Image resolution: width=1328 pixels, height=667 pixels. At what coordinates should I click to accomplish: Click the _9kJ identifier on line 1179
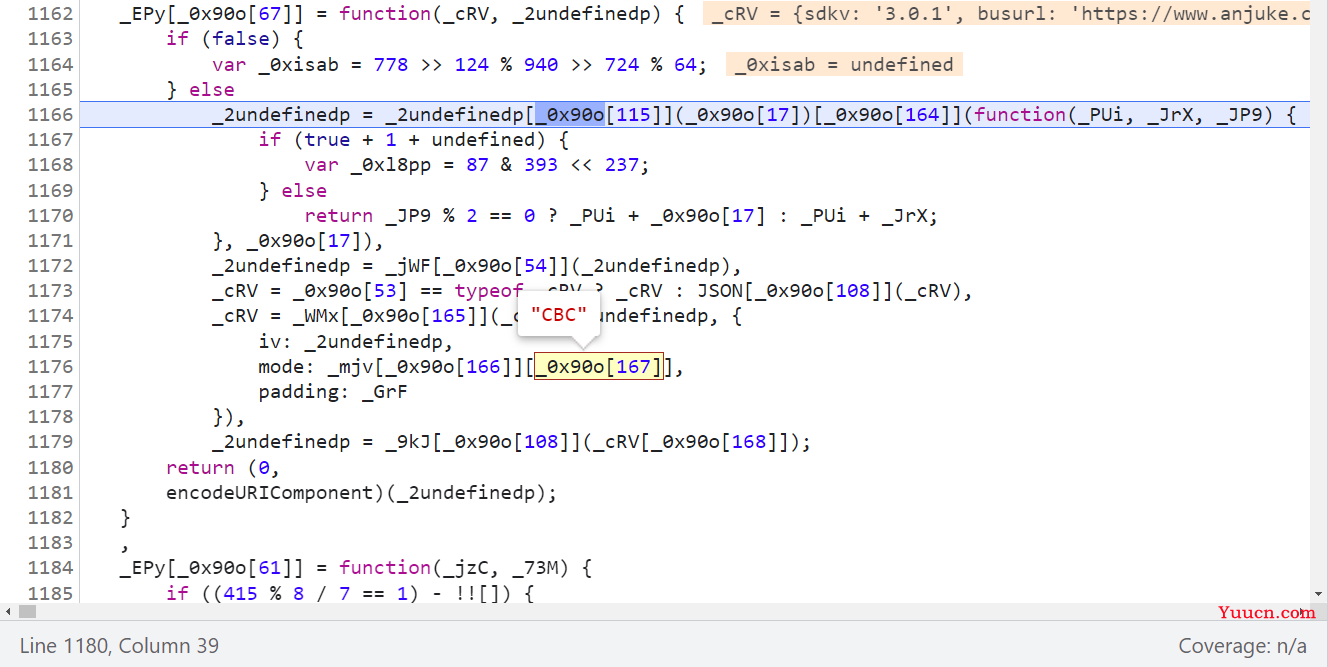[408, 442]
